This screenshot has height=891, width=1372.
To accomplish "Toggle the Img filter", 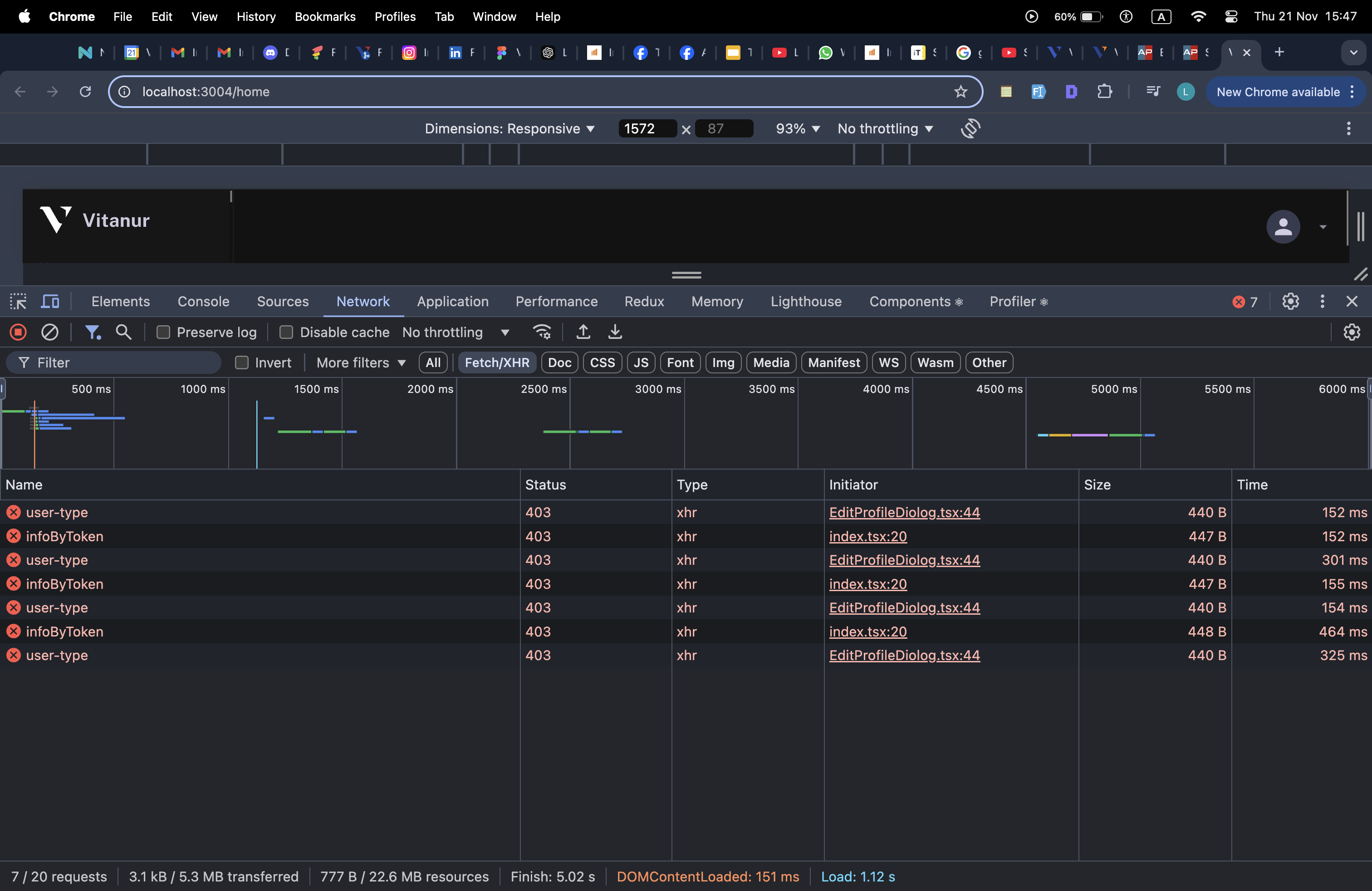I will tap(723, 362).
